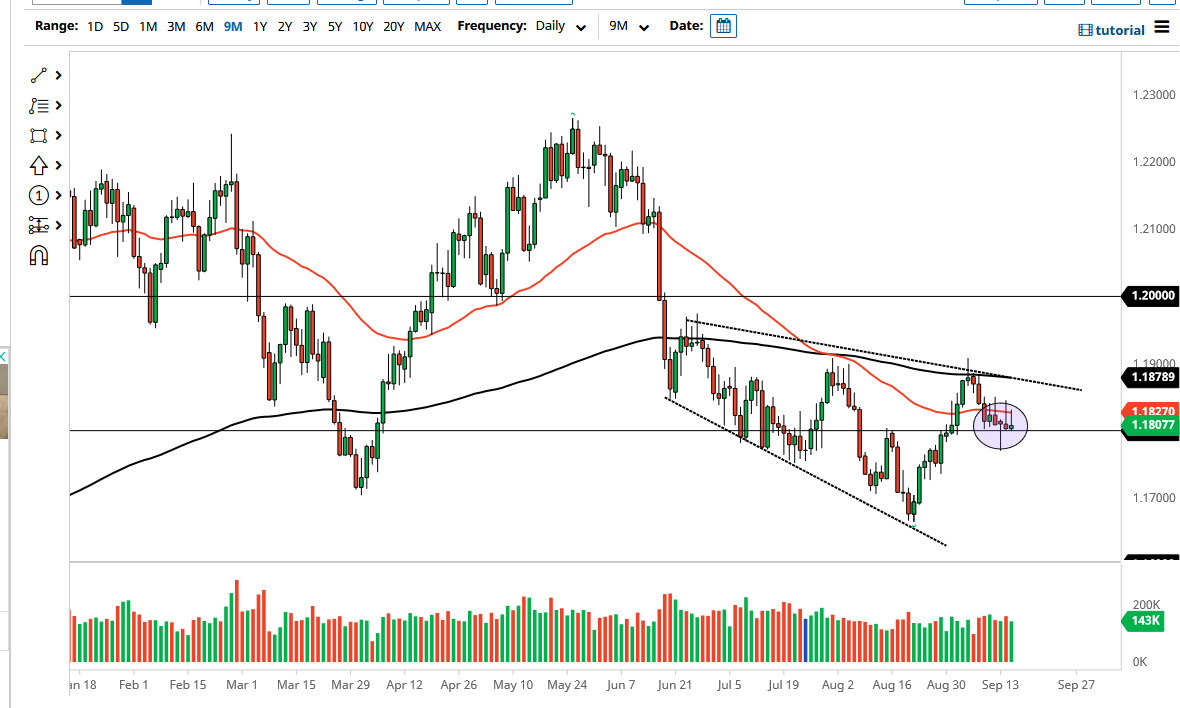1180x708 pixels.
Task: Open the hamburger menu
Action: (x=1161, y=27)
